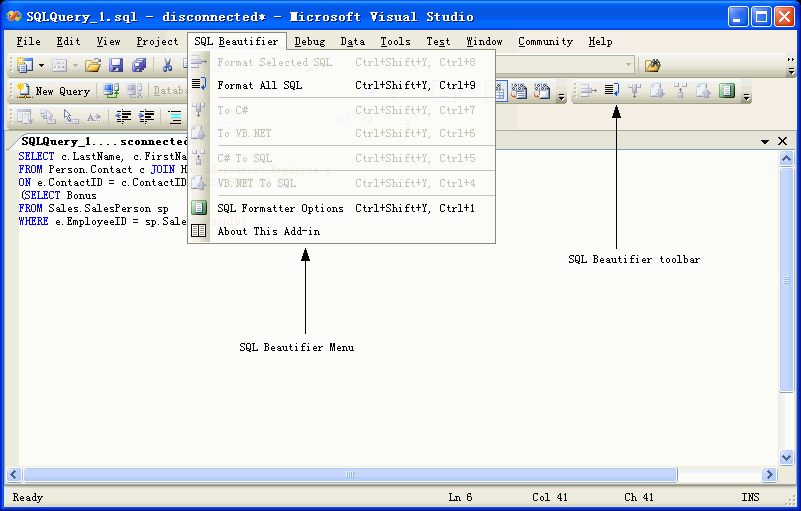Viewport: 801px width, 511px height.
Task: Click the horizontal scrollbar left arrow
Action: pos(14,475)
